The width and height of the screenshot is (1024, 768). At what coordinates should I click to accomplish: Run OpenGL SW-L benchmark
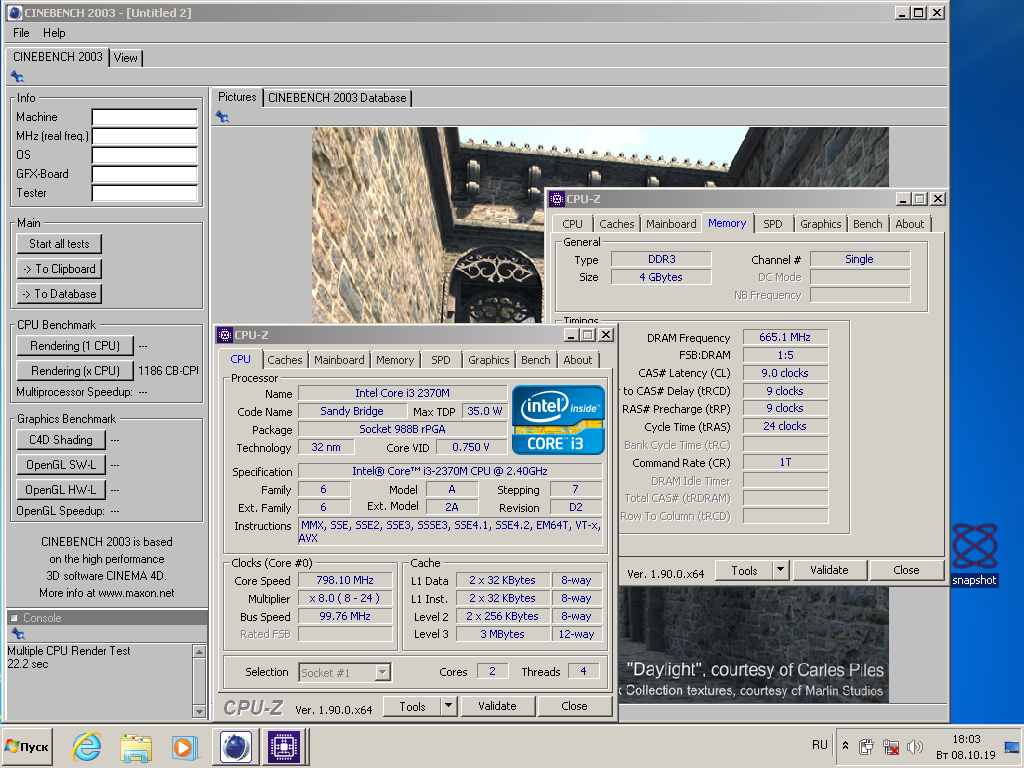coord(61,464)
